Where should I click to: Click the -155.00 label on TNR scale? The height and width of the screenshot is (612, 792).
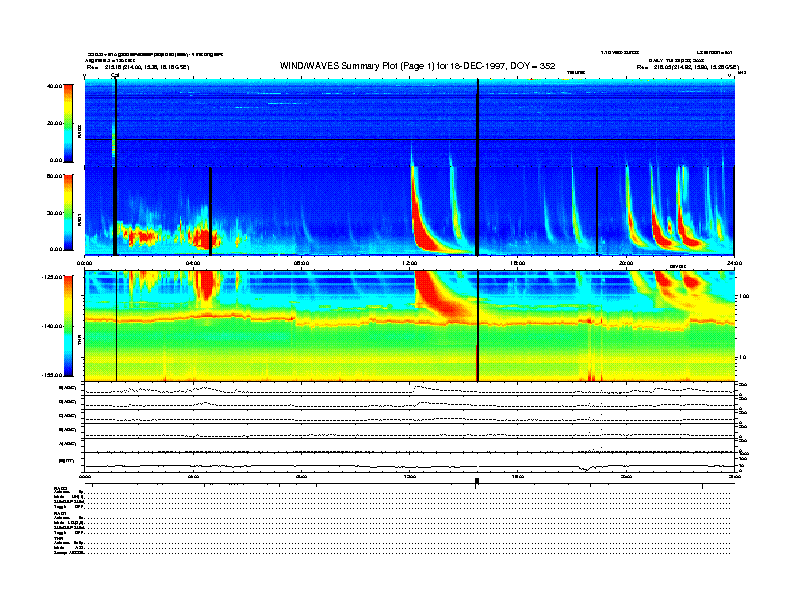[52, 375]
